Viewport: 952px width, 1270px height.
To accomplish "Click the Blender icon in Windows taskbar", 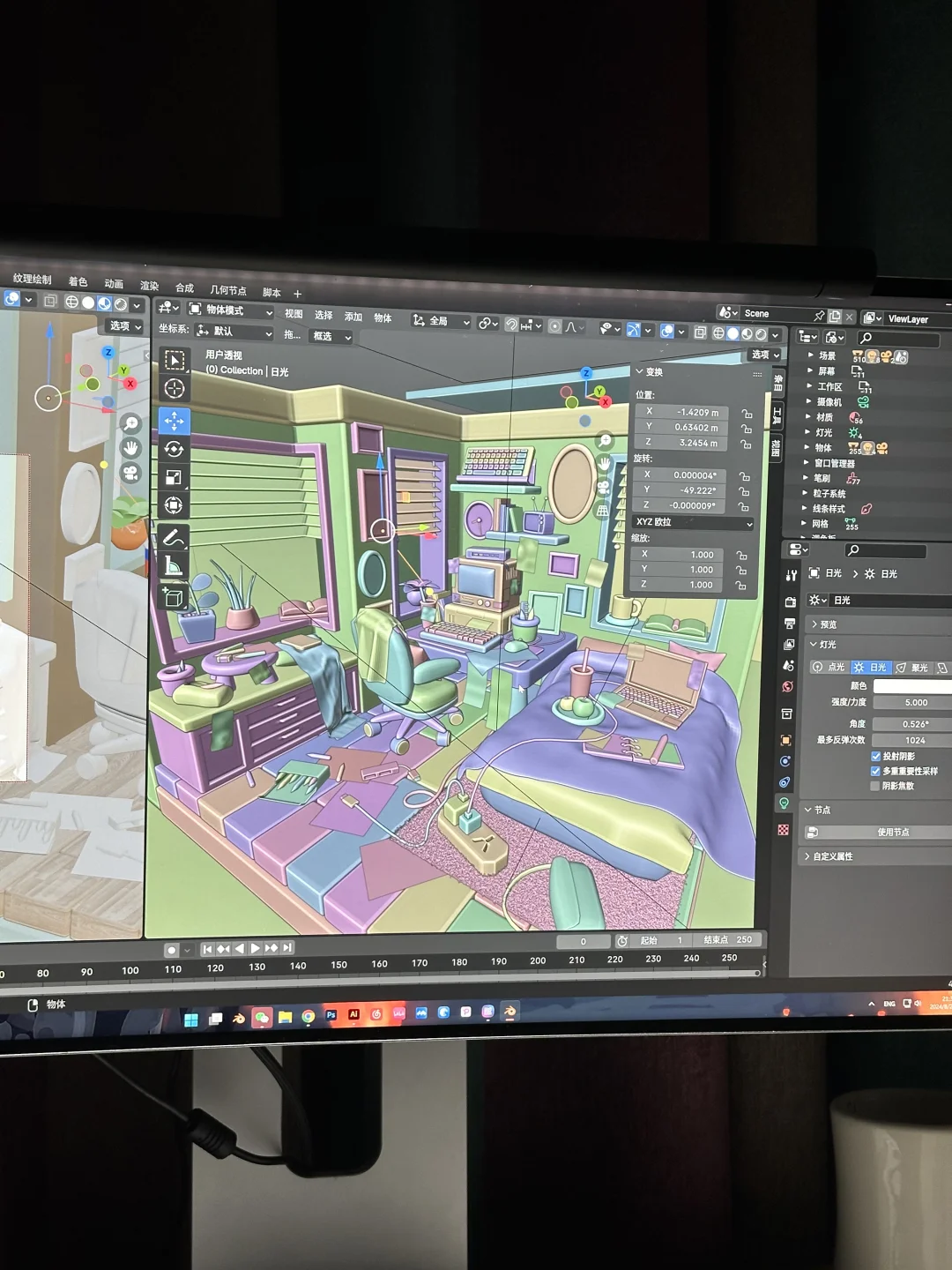I will tap(510, 1011).
